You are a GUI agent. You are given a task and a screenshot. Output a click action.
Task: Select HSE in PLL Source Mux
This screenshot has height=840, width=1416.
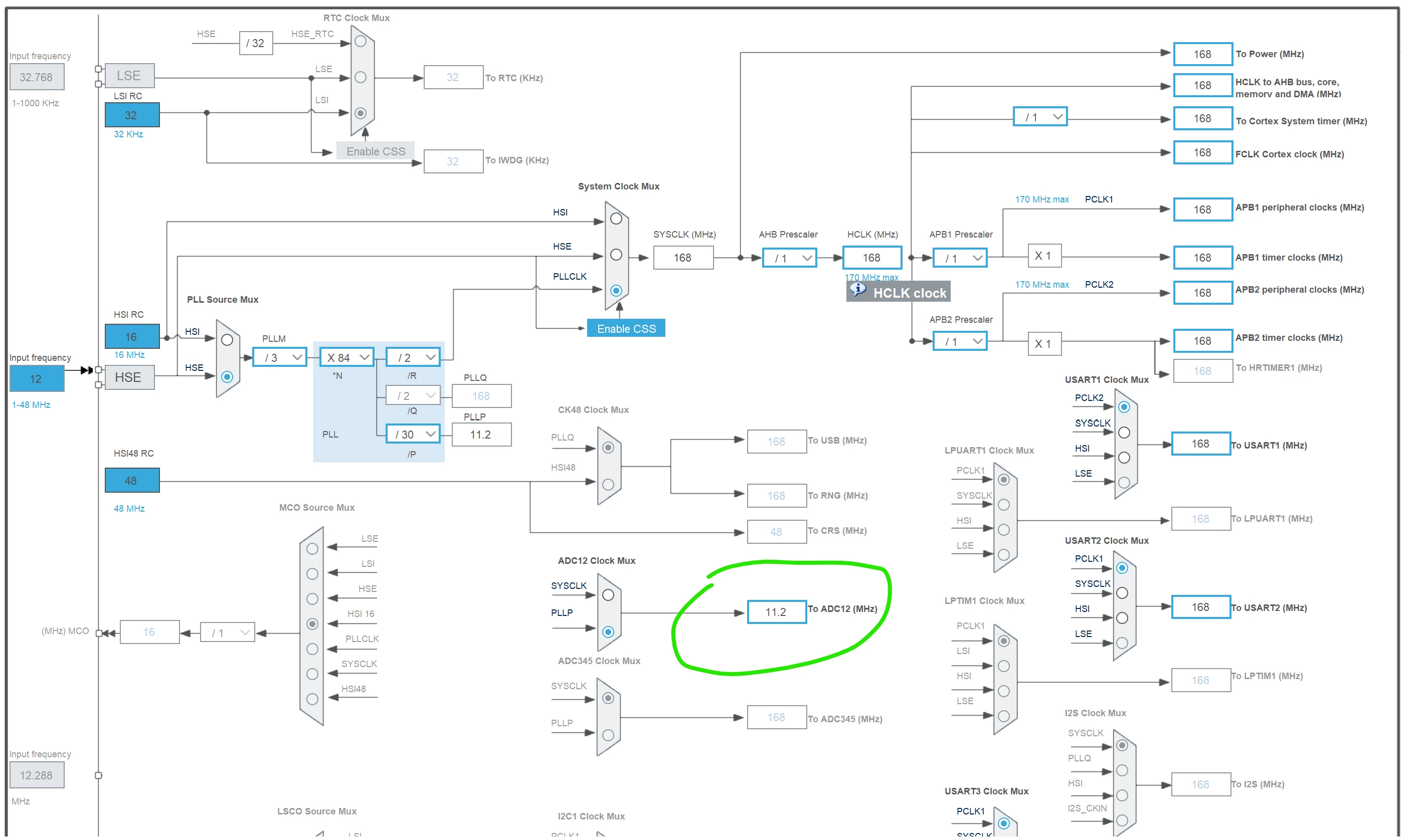[x=227, y=377]
